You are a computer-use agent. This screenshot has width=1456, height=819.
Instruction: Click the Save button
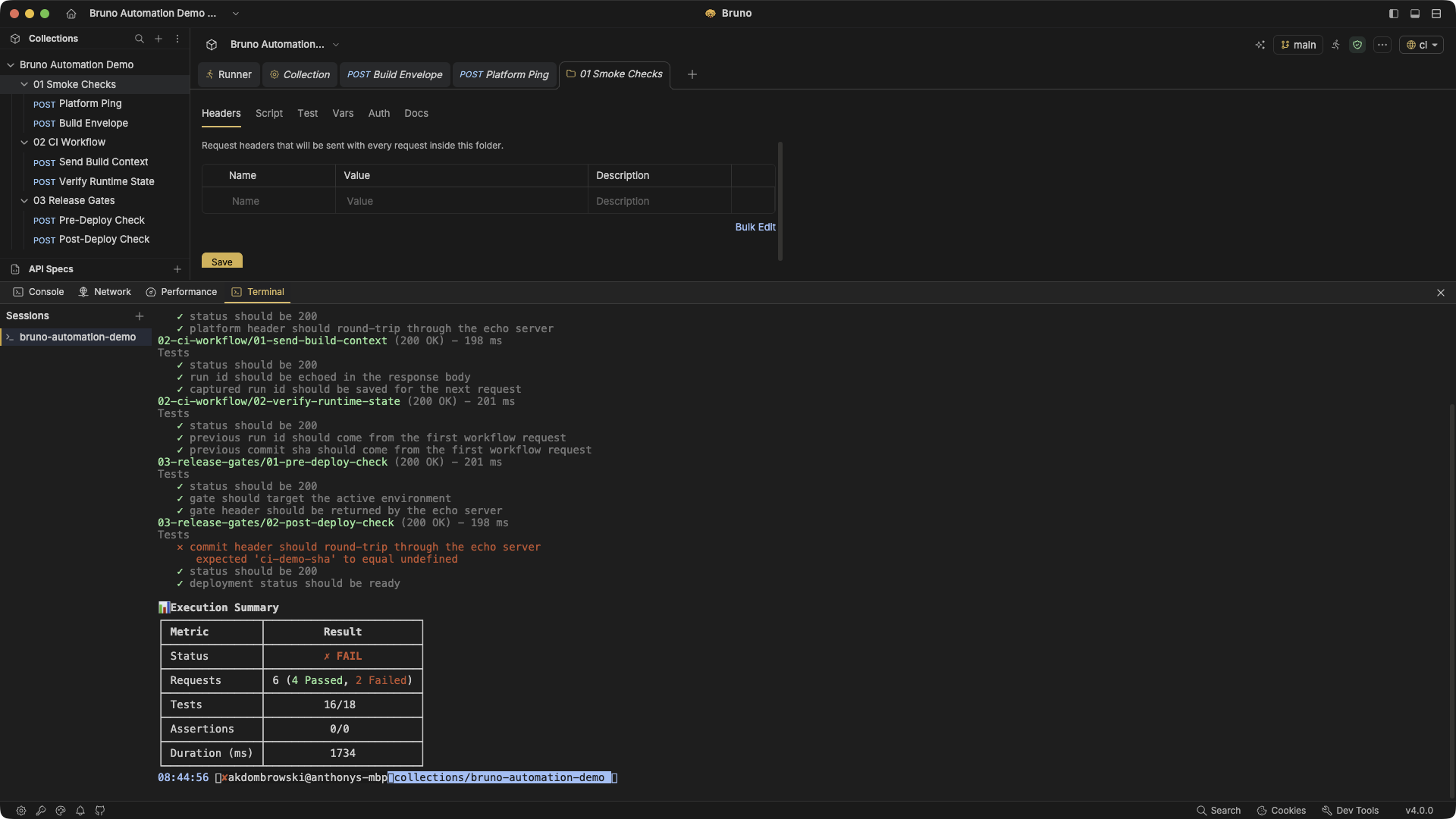point(222,261)
